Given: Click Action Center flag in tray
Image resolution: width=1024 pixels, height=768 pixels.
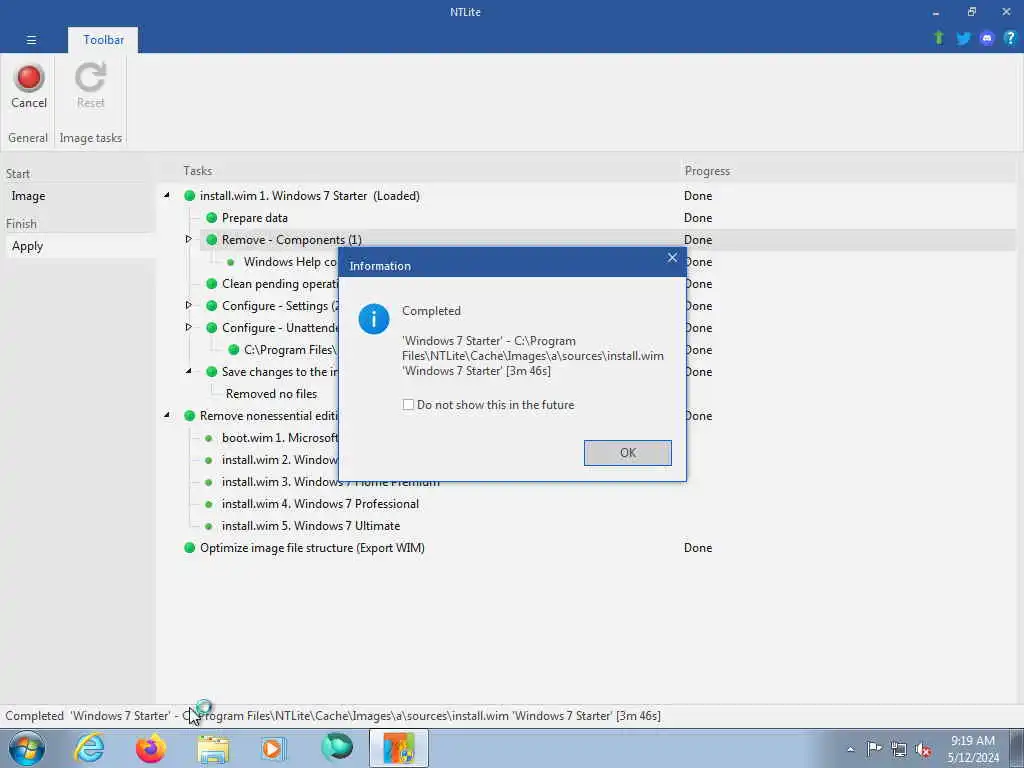Looking at the screenshot, I should [x=874, y=748].
